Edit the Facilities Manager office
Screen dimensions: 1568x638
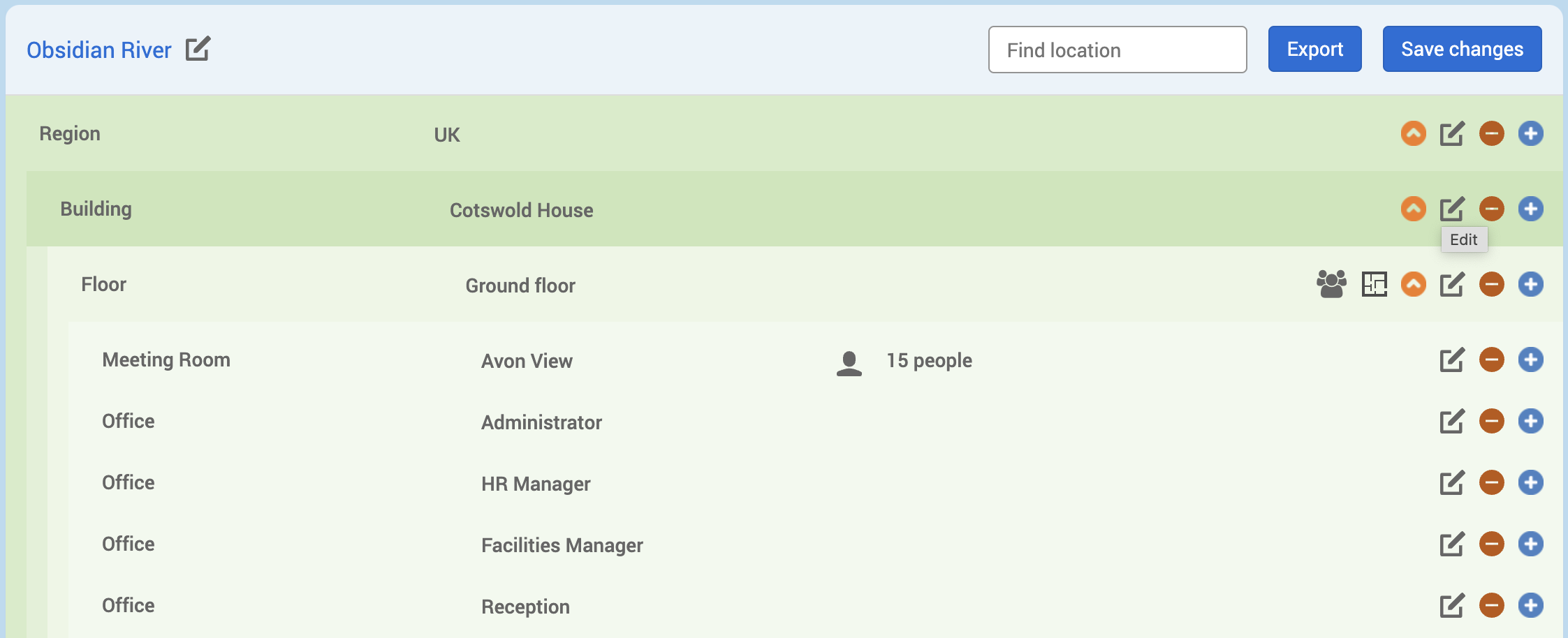(x=1451, y=544)
